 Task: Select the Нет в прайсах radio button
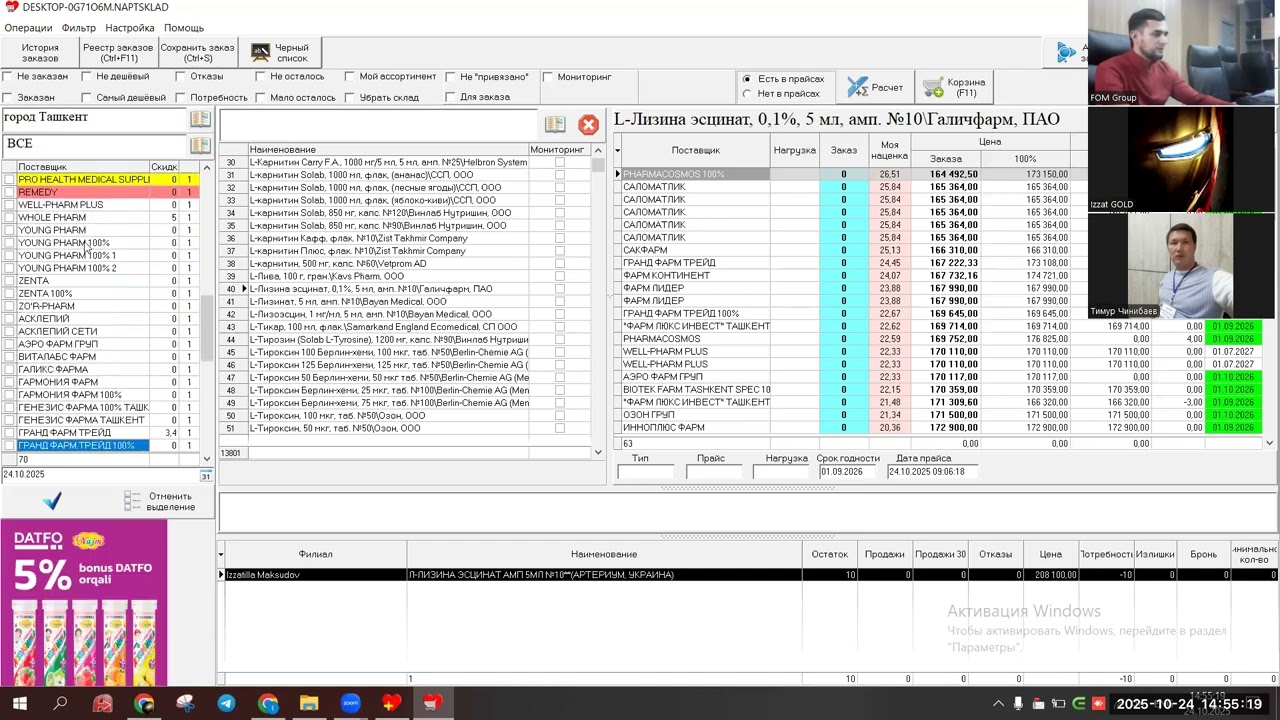pyautogui.click(x=747, y=94)
